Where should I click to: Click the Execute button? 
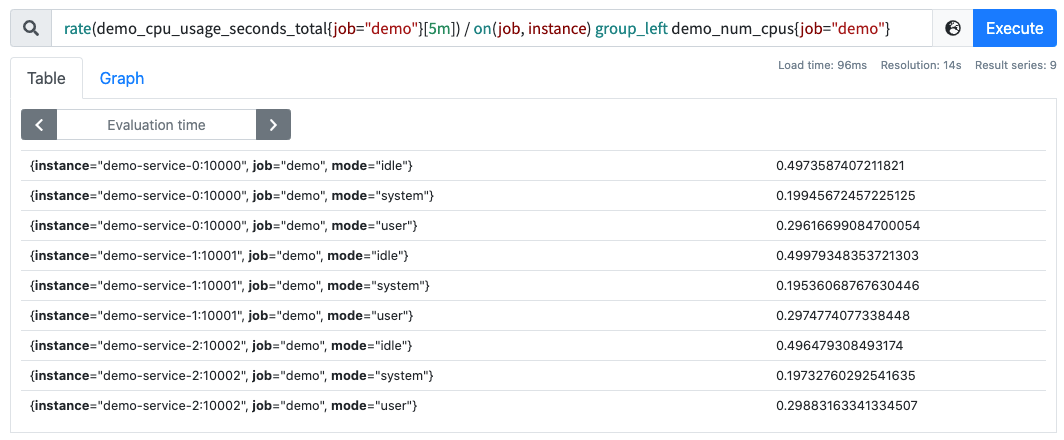click(x=1014, y=29)
